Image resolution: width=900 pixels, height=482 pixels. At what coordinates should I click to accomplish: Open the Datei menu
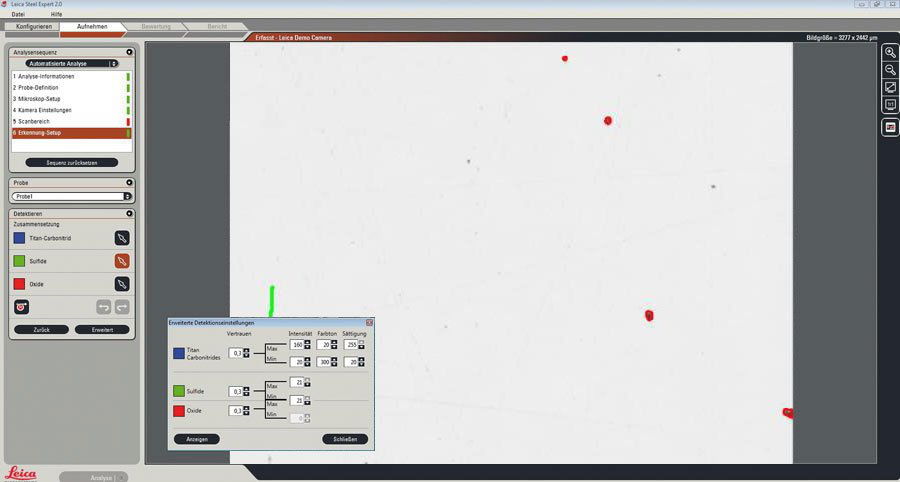pyautogui.click(x=18, y=15)
